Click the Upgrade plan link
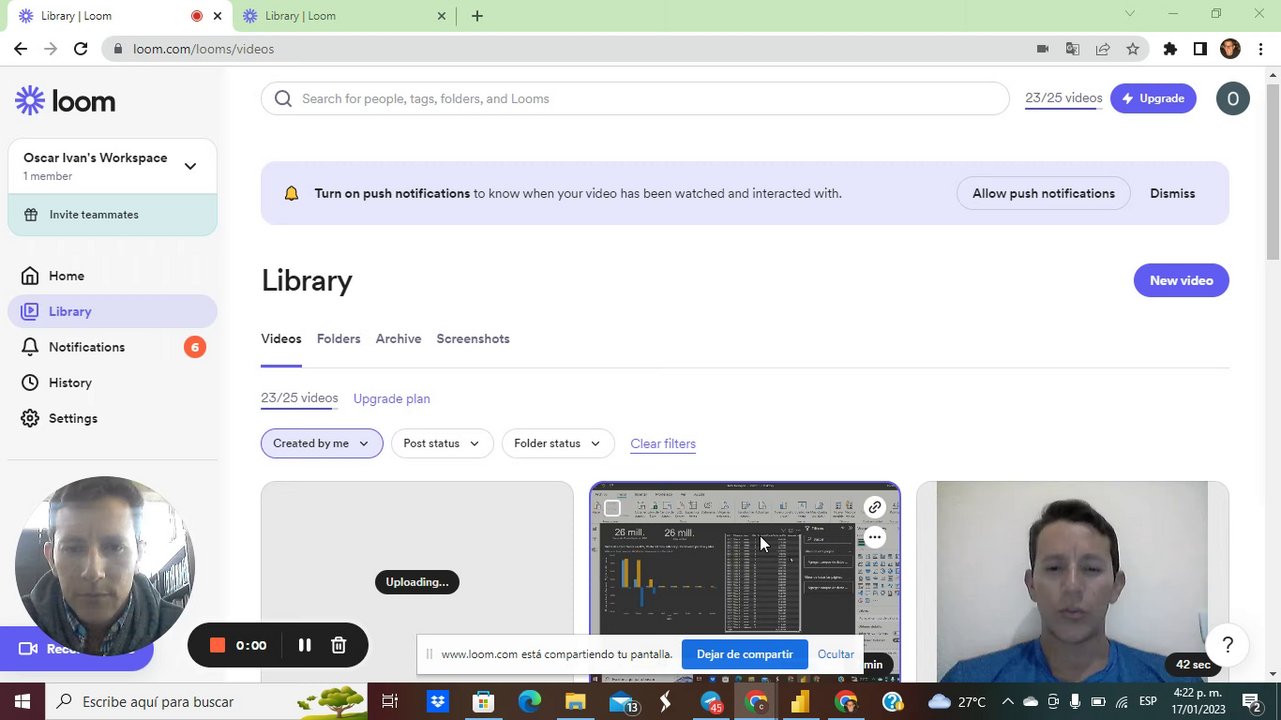Image resolution: width=1281 pixels, height=720 pixels. tap(391, 398)
